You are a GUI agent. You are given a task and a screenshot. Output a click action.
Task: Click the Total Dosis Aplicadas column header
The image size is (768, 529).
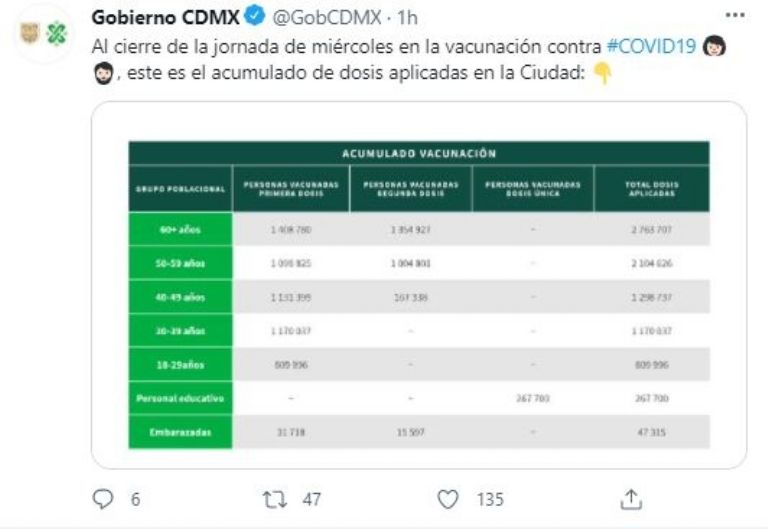click(x=652, y=189)
